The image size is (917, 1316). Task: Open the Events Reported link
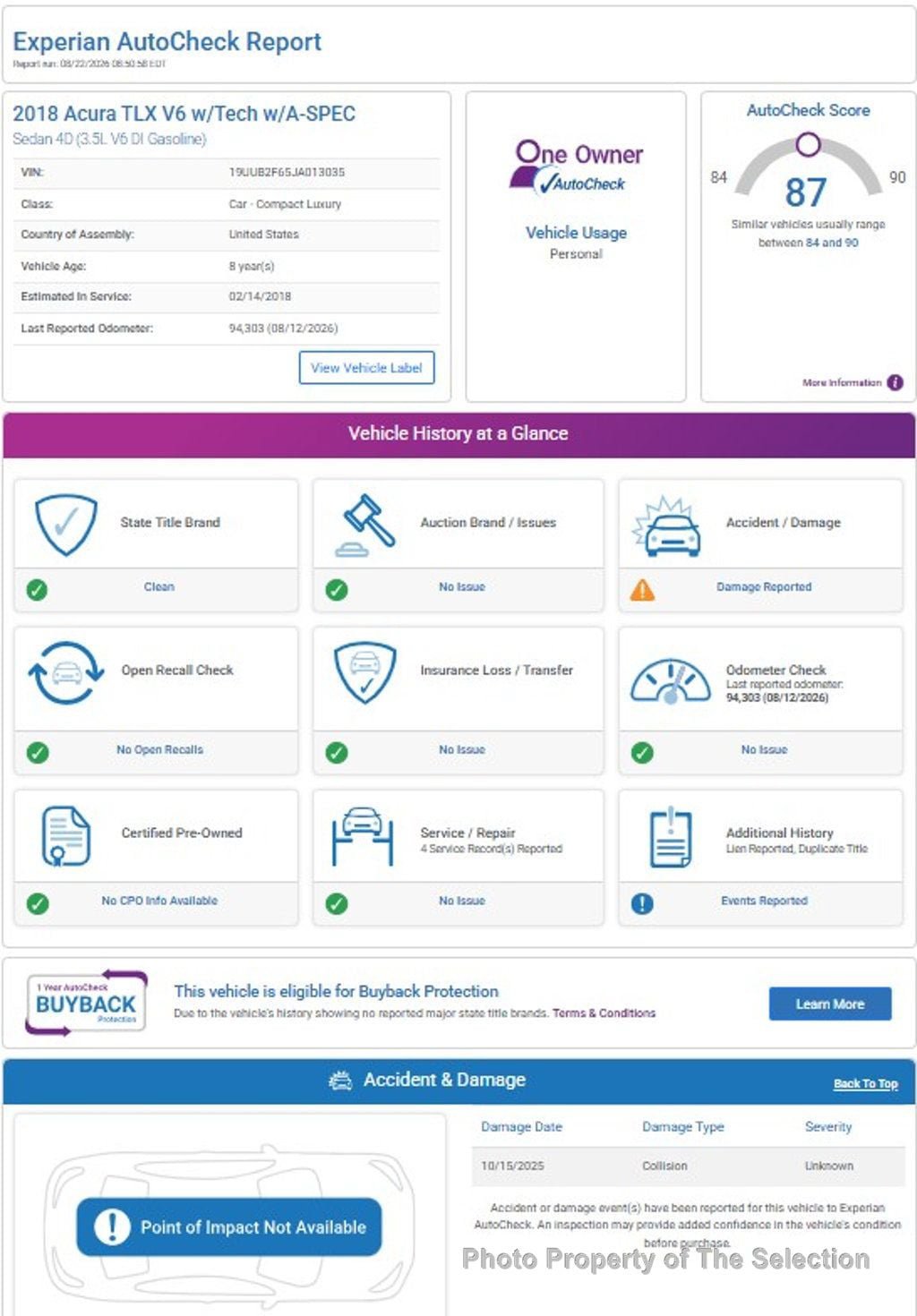coord(764,901)
